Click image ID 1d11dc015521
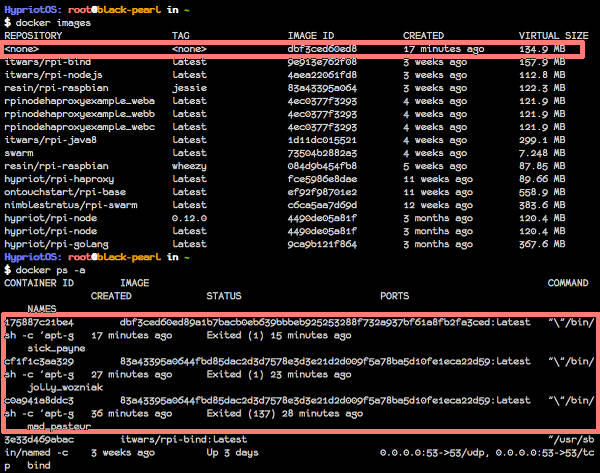The image size is (600, 473). pyautogui.click(x=322, y=140)
